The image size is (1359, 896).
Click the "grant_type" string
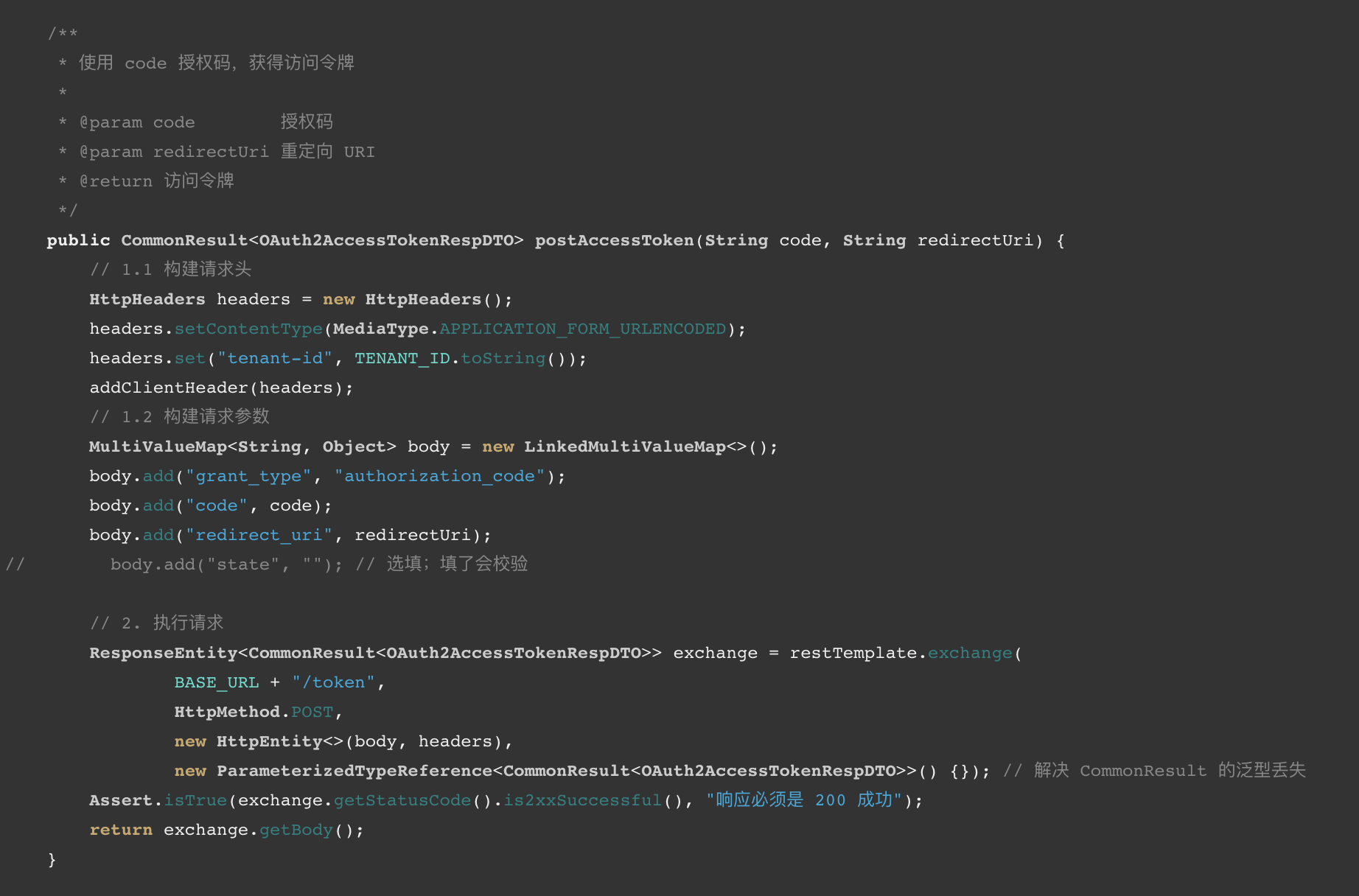coord(248,476)
